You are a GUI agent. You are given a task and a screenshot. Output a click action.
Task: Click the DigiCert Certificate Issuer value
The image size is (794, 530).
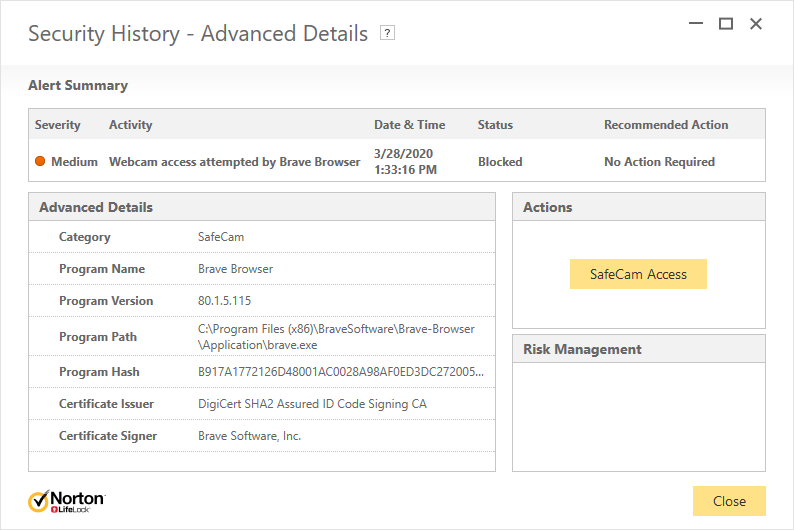312,404
